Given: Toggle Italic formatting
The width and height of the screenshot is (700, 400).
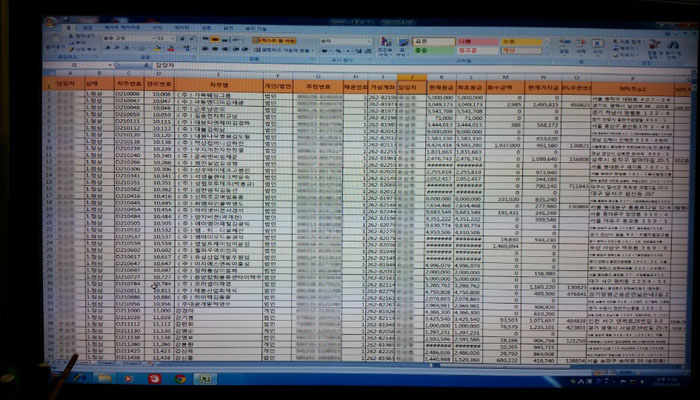Looking at the screenshot, I should tap(117, 48).
